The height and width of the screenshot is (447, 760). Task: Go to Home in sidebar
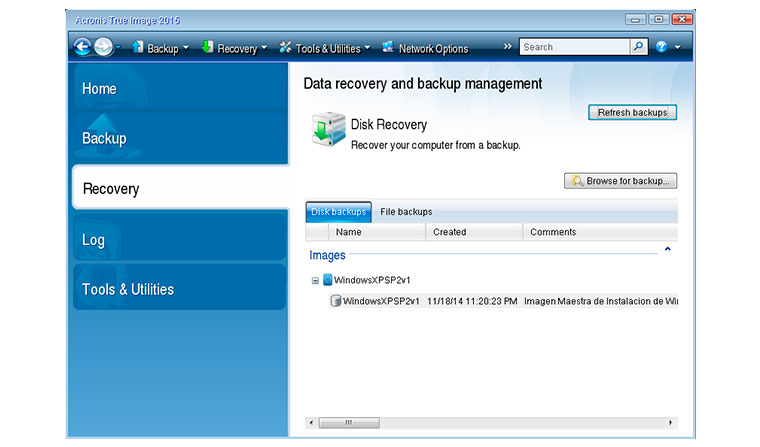[180, 88]
